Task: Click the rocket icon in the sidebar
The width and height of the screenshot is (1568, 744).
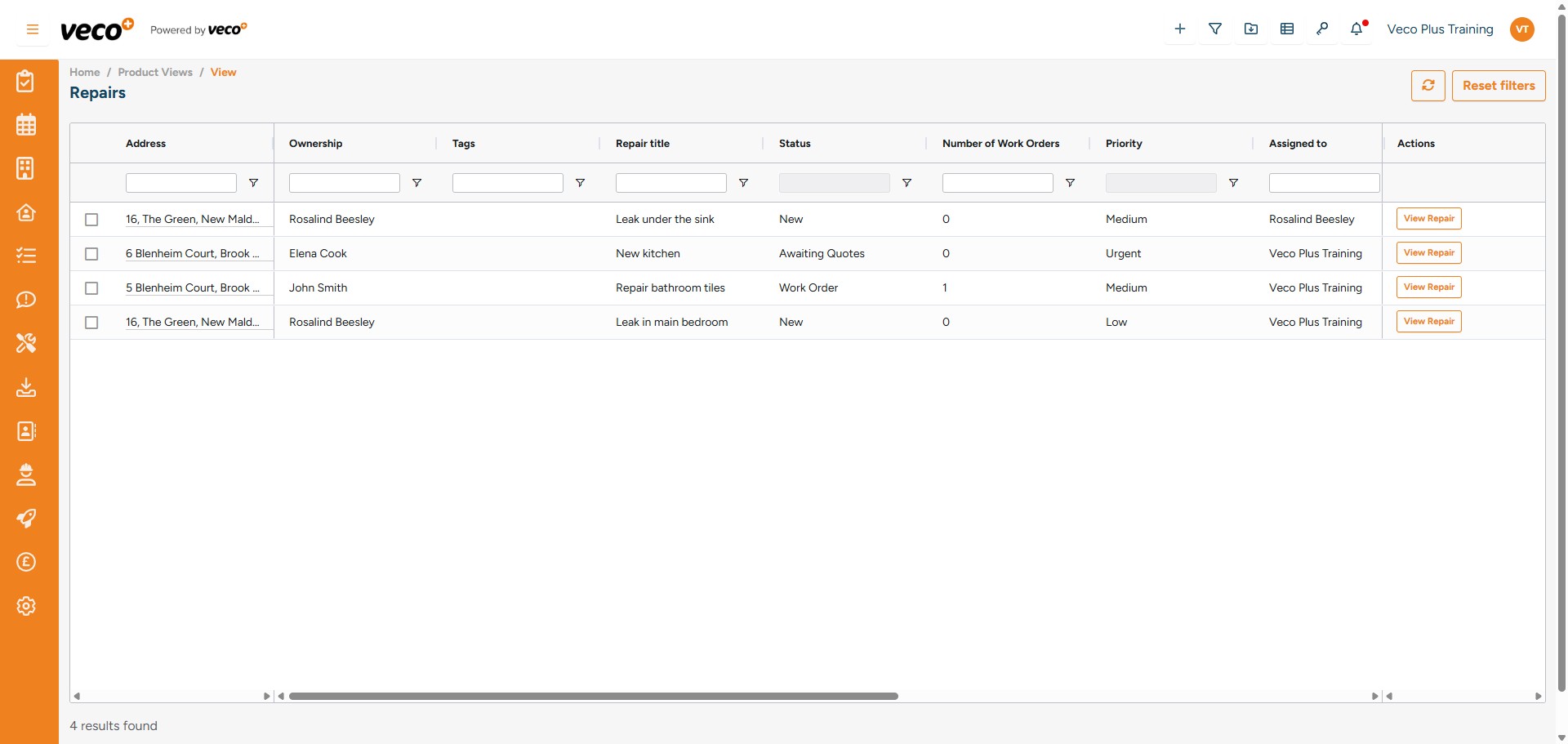Action: (27, 518)
